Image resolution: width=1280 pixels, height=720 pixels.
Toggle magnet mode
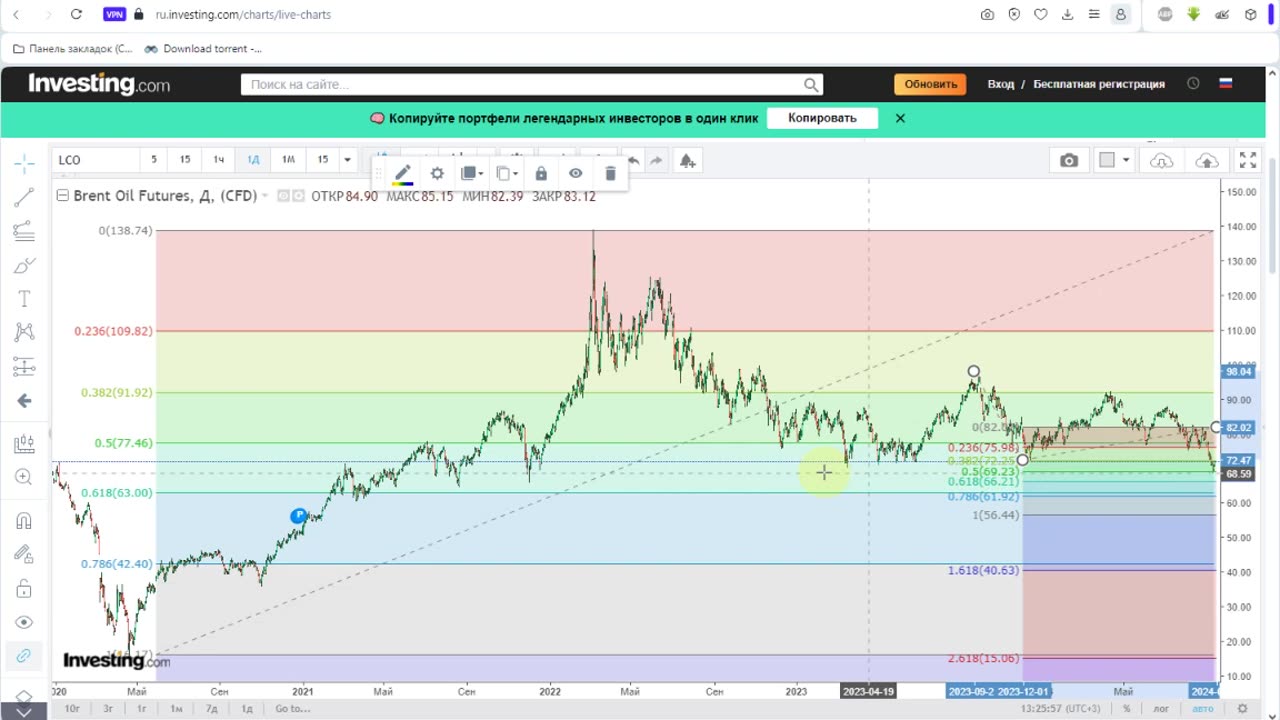pos(25,521)
